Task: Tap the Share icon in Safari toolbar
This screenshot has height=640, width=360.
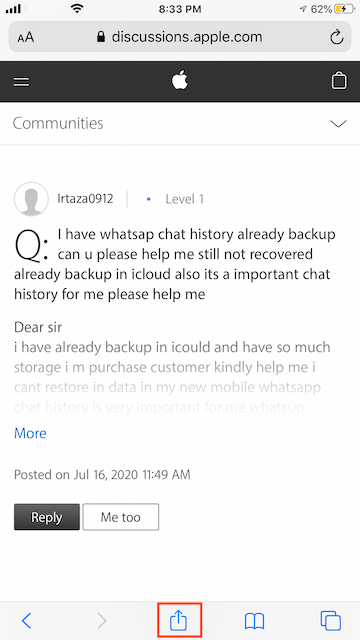Action: (x=179, y=621)
